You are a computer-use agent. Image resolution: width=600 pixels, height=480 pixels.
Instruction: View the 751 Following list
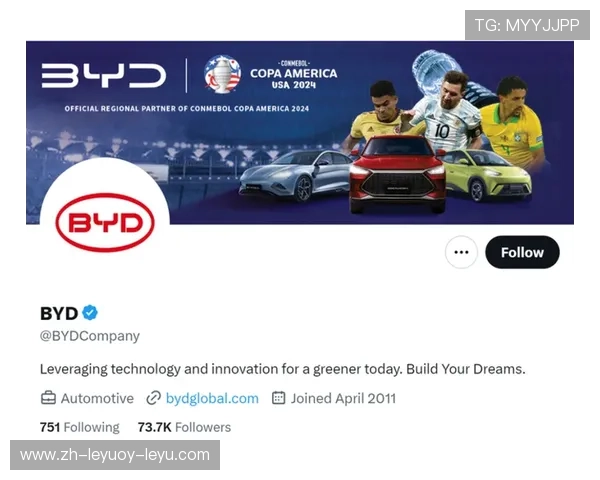pyautogui.click(x=80, y=427)
